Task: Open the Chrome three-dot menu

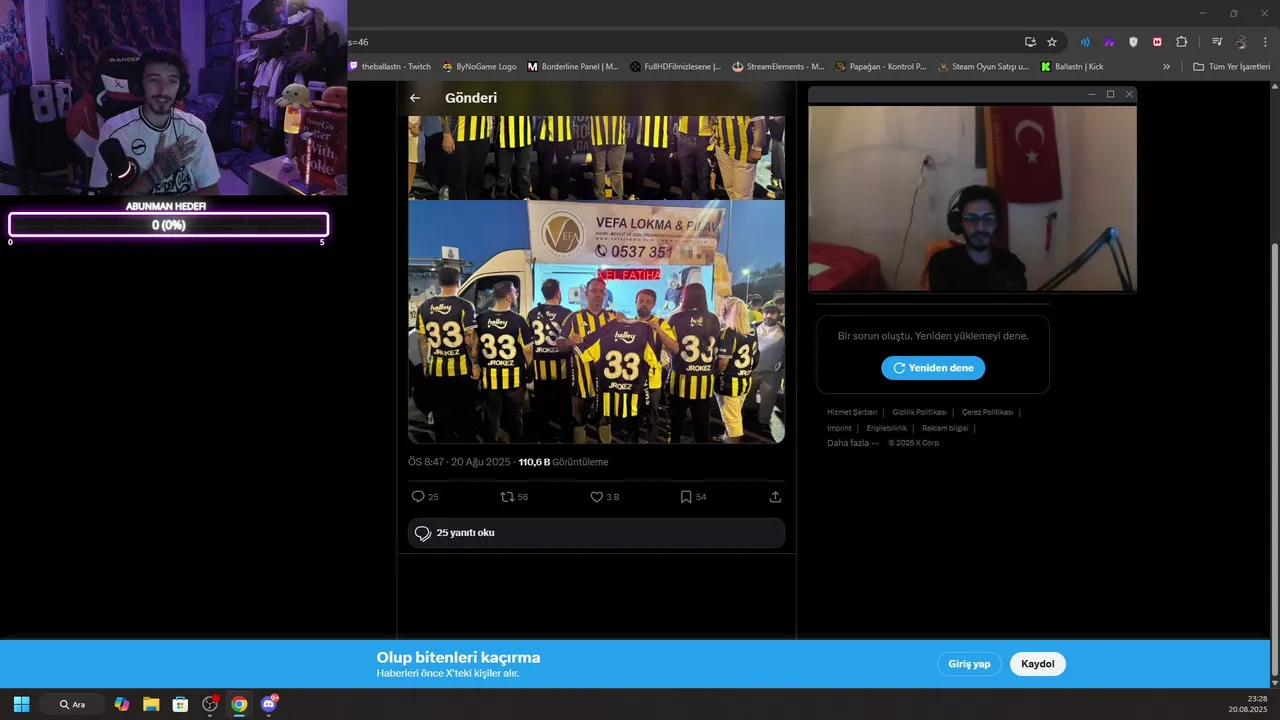Action: 1265,42
